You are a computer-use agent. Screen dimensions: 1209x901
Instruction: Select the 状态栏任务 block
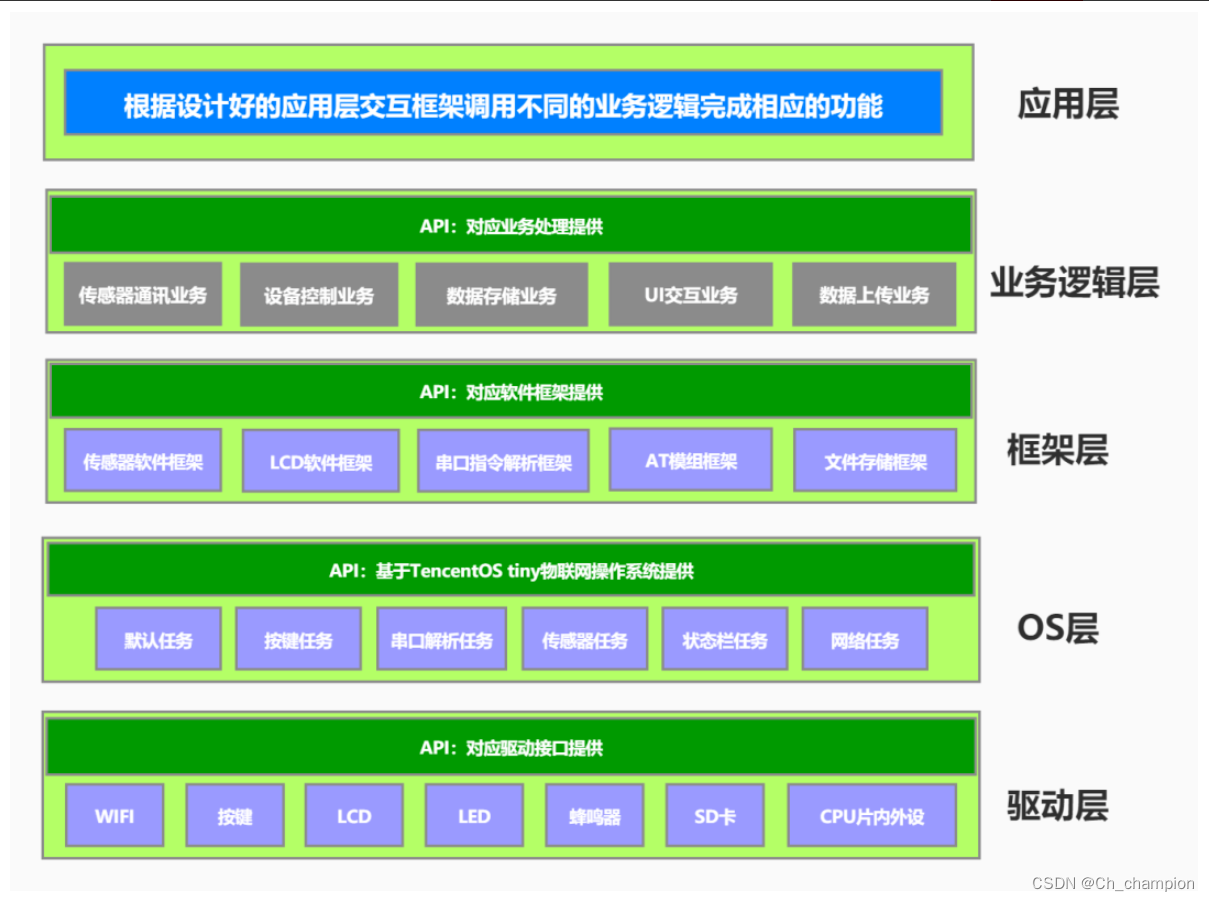tap(724, 639)
